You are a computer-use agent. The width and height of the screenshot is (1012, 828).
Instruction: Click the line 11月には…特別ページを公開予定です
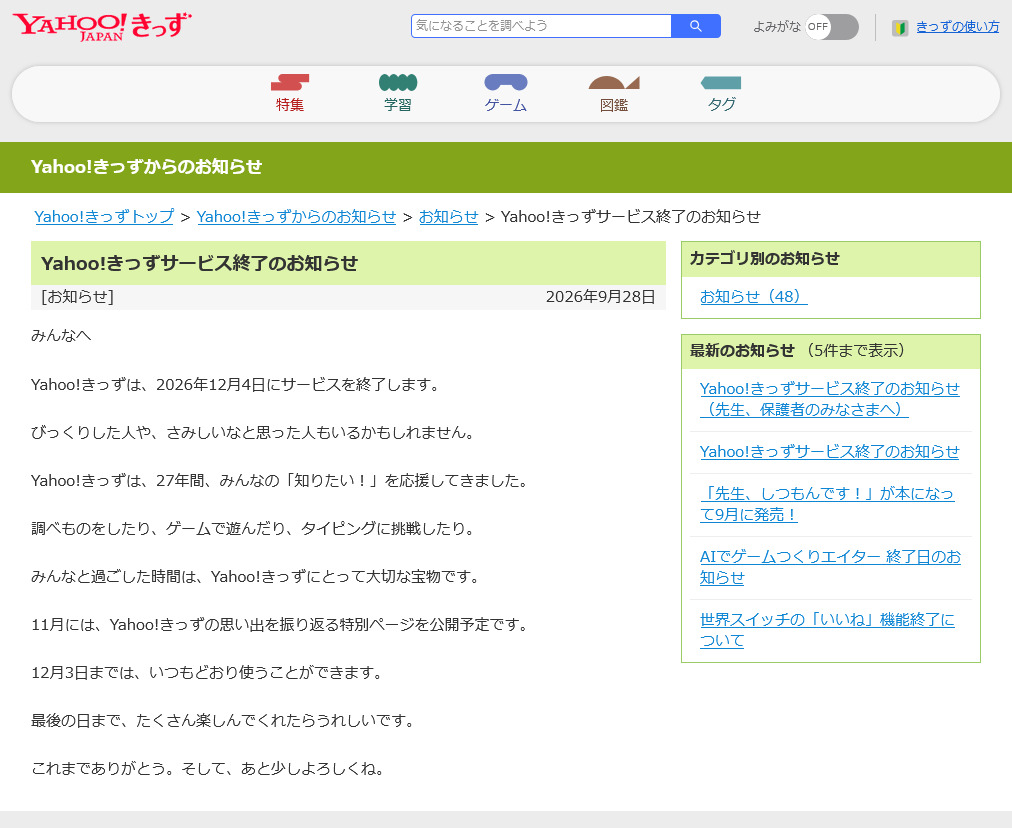pos(281,625)
